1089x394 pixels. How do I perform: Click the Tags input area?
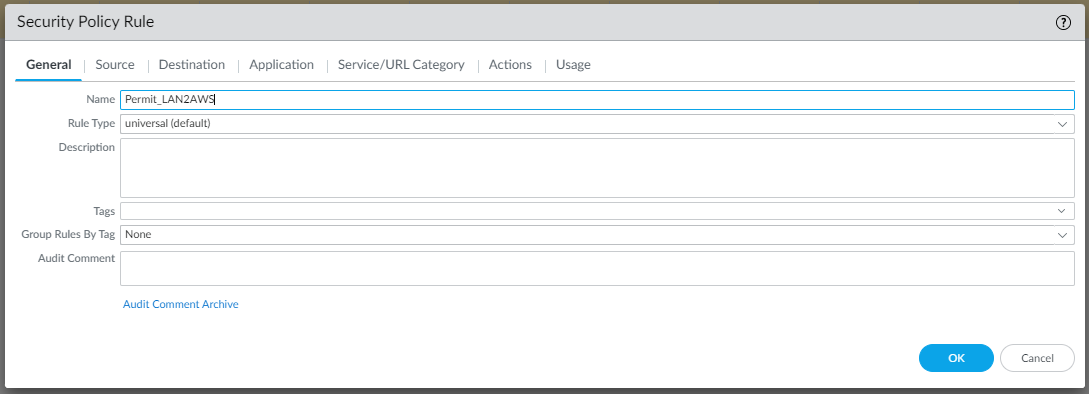click(x=588, y=211)
